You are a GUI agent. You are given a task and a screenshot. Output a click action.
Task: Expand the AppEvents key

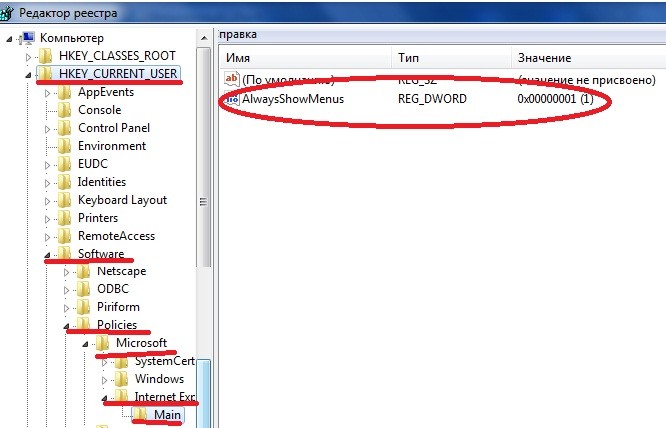click(x=47, y=93)
